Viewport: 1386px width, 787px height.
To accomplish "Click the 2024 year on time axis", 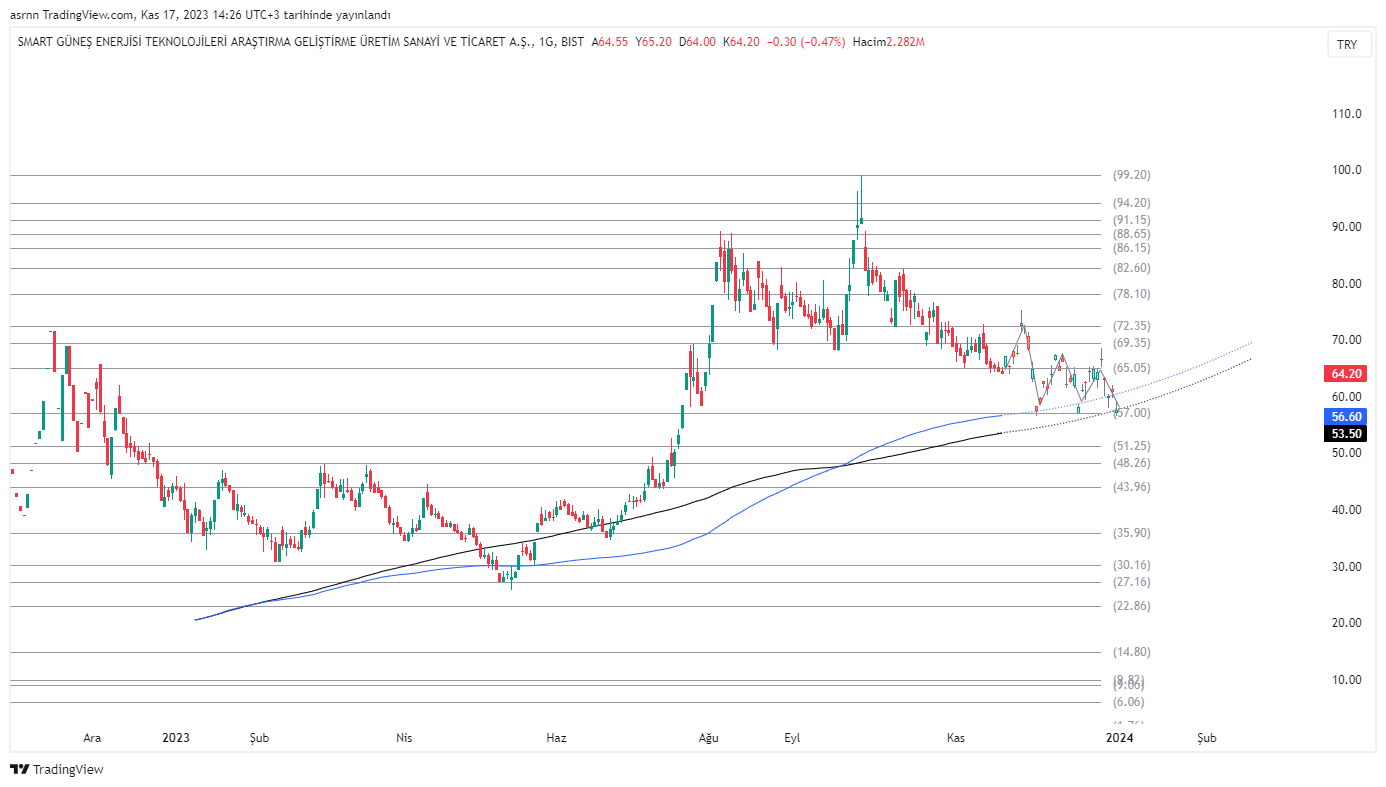I will [x=1119, y=738].
